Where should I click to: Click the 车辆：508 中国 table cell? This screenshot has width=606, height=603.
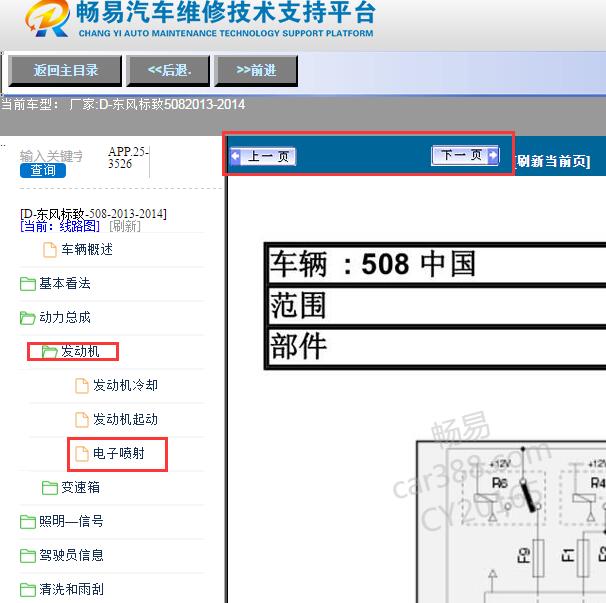tap(437, 264)
